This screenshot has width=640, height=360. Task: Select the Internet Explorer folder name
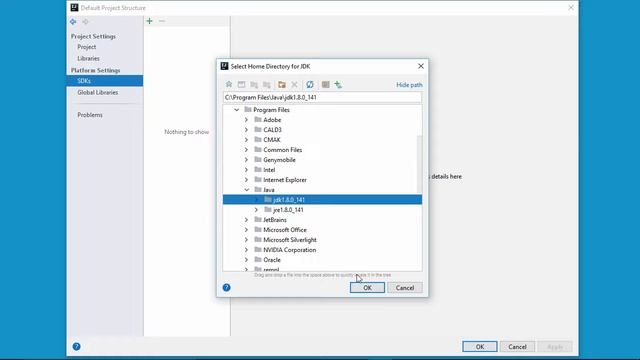point(285,180)
